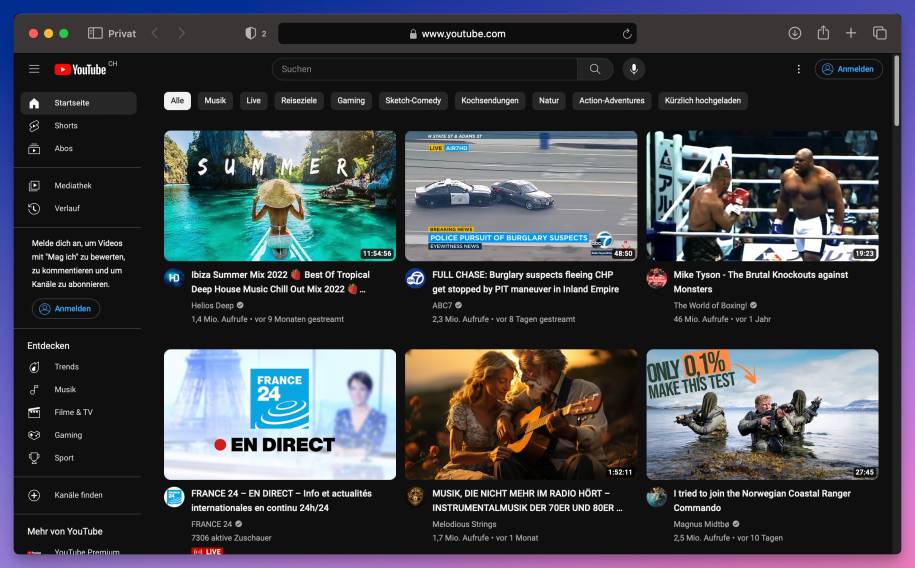Open Mike Tyson knockouts video thumbnail
915x568 pixels.
click(x=762, y=196)
